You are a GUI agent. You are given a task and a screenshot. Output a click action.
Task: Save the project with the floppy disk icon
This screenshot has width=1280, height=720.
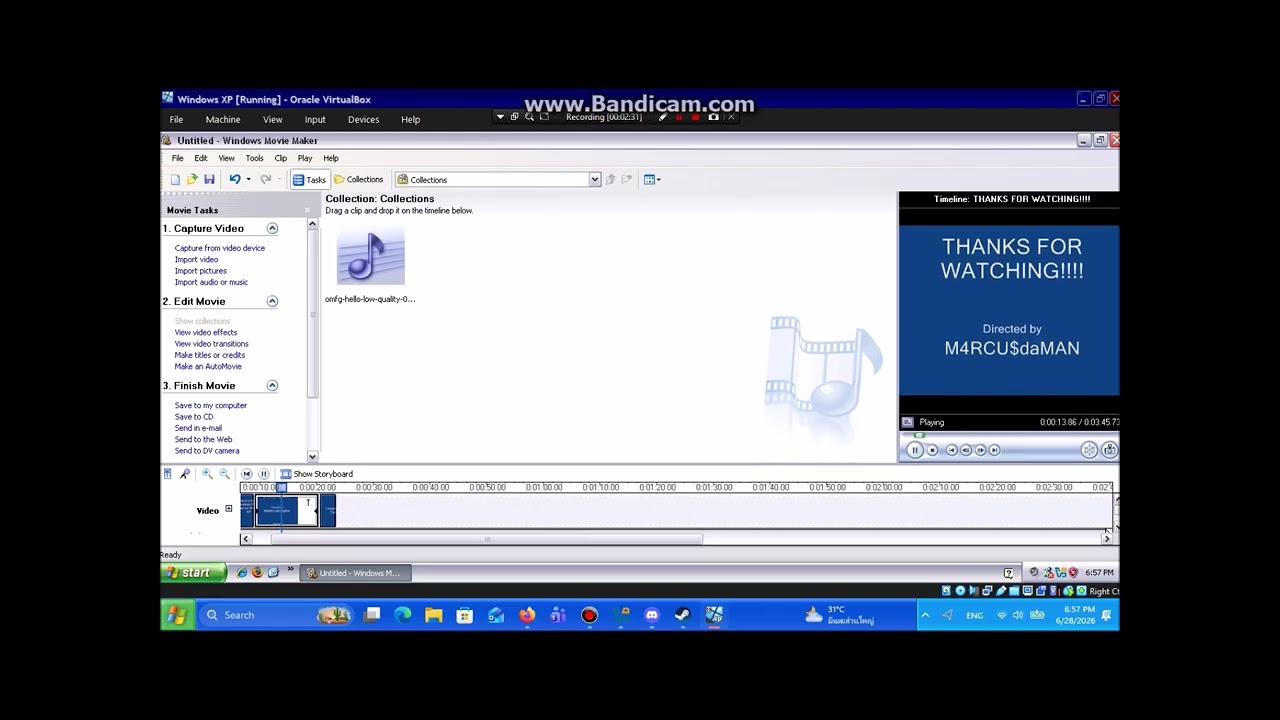pyautogui.click(x=209, y=180)
